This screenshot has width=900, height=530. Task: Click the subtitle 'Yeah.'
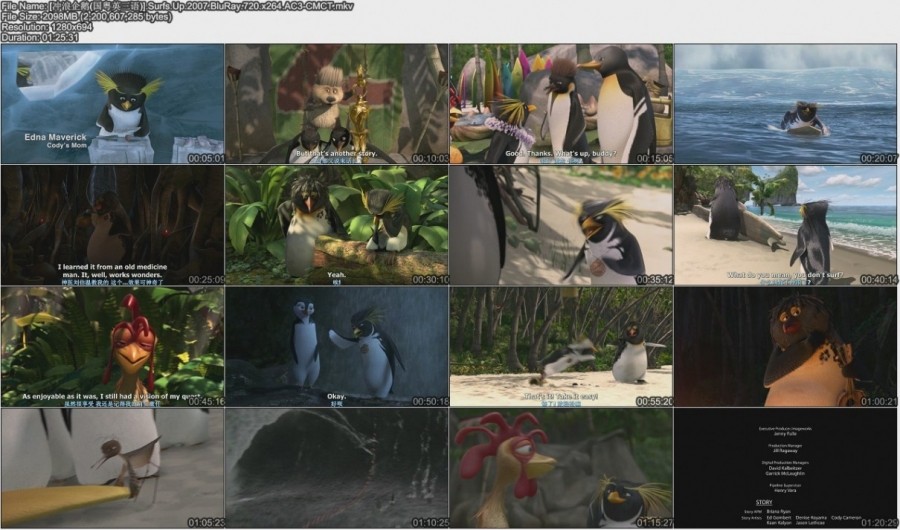336,275
